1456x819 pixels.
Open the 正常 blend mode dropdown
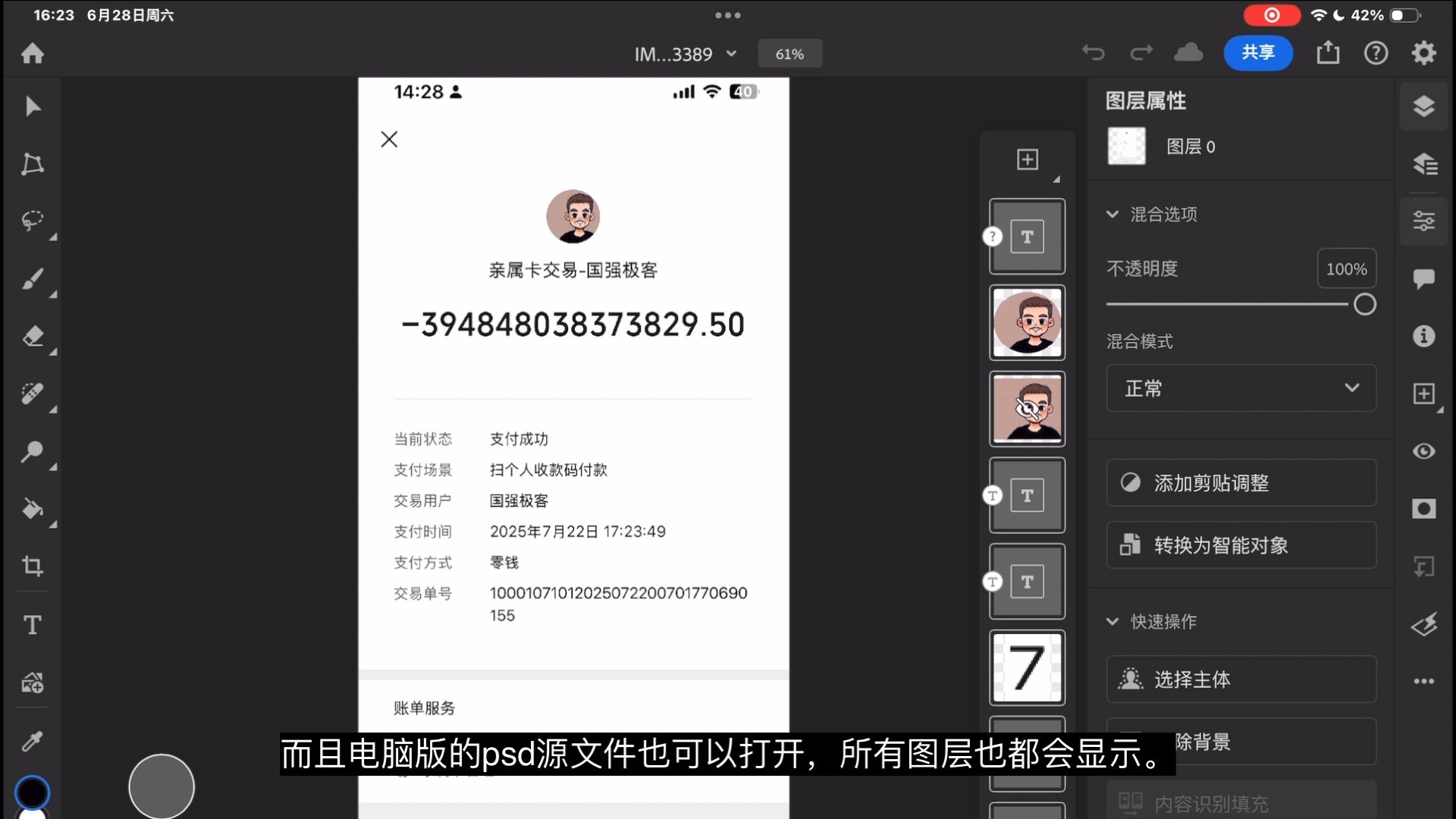click(1241, 388)
